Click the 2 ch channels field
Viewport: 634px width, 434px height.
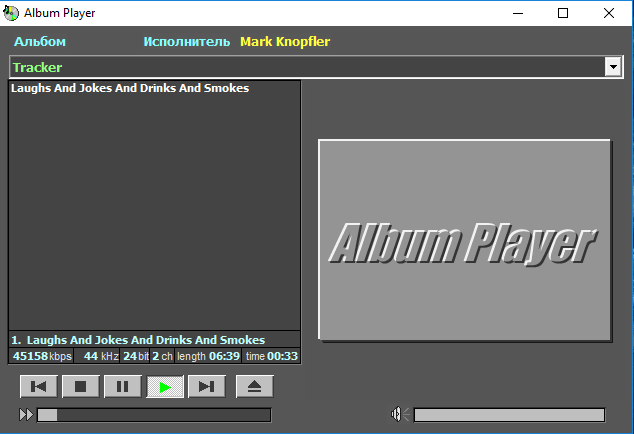[x=163, y=356]
